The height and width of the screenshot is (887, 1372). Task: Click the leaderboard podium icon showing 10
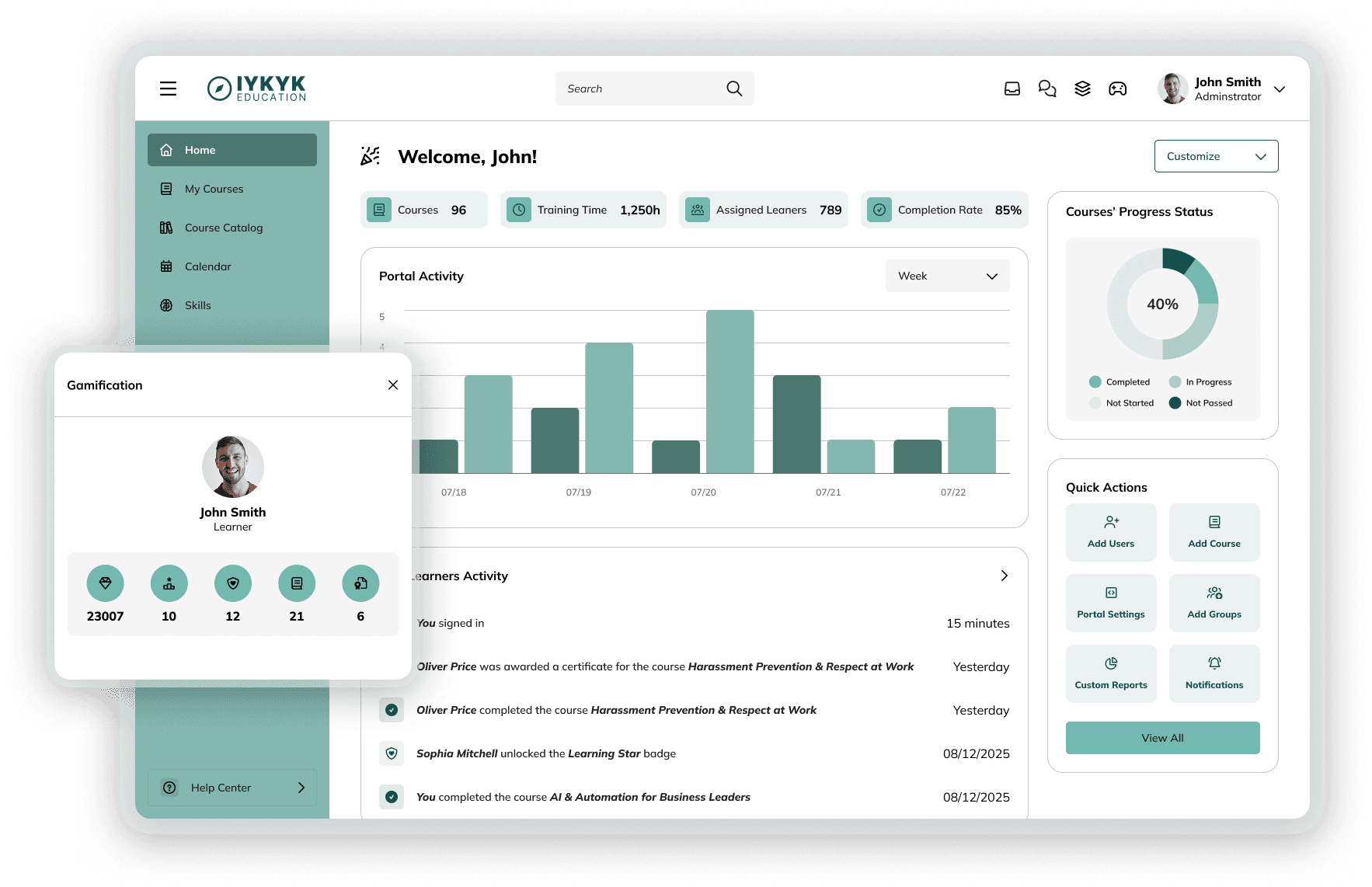coord(169,583)
